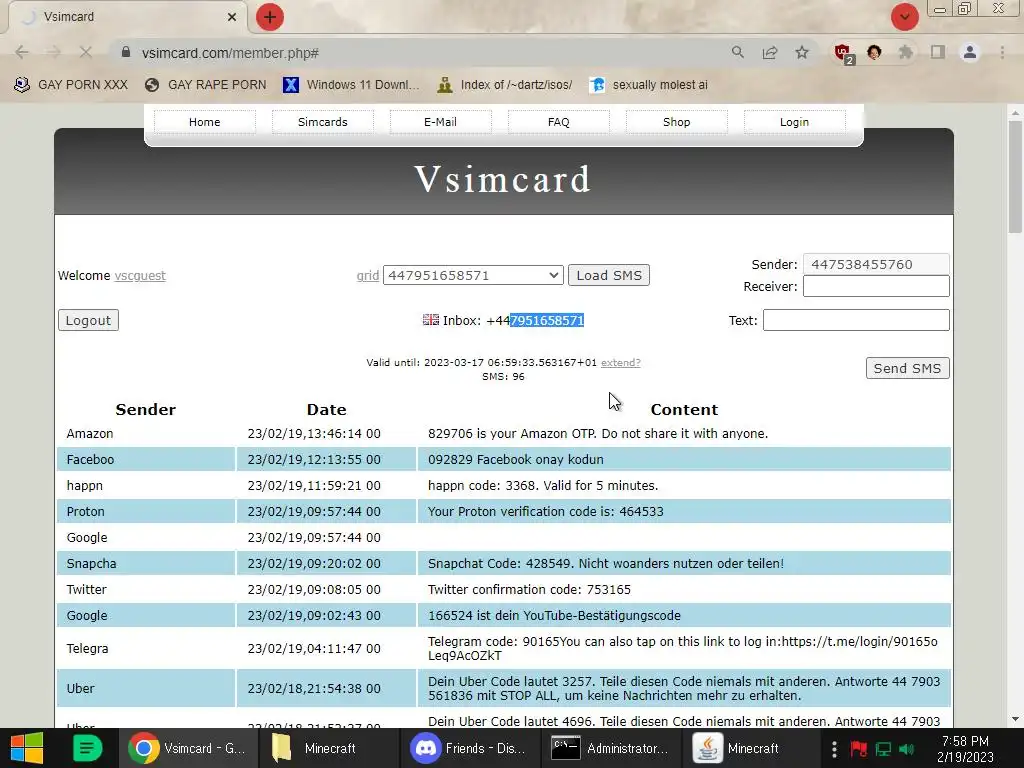1024x768 pixels.
Task: Open Chrome three-dot menu
Action: [x=1002, y=52]
